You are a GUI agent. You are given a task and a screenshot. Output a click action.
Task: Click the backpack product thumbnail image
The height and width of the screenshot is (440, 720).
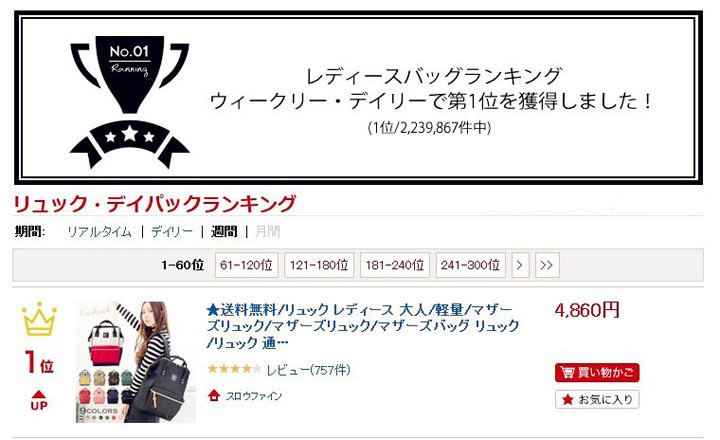pyautogui.click(x=136, y=362)
